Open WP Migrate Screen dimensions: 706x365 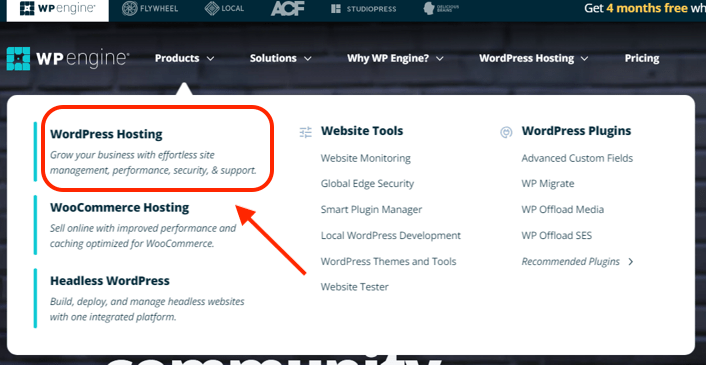[548, 184]
